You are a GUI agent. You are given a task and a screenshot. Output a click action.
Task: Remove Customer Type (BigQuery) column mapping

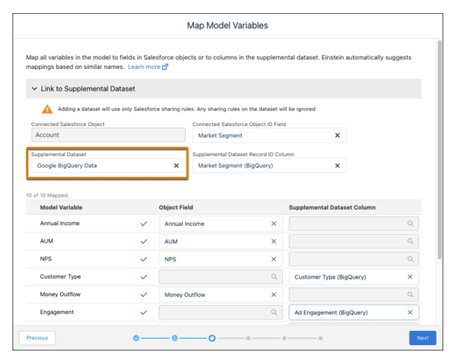410,277
